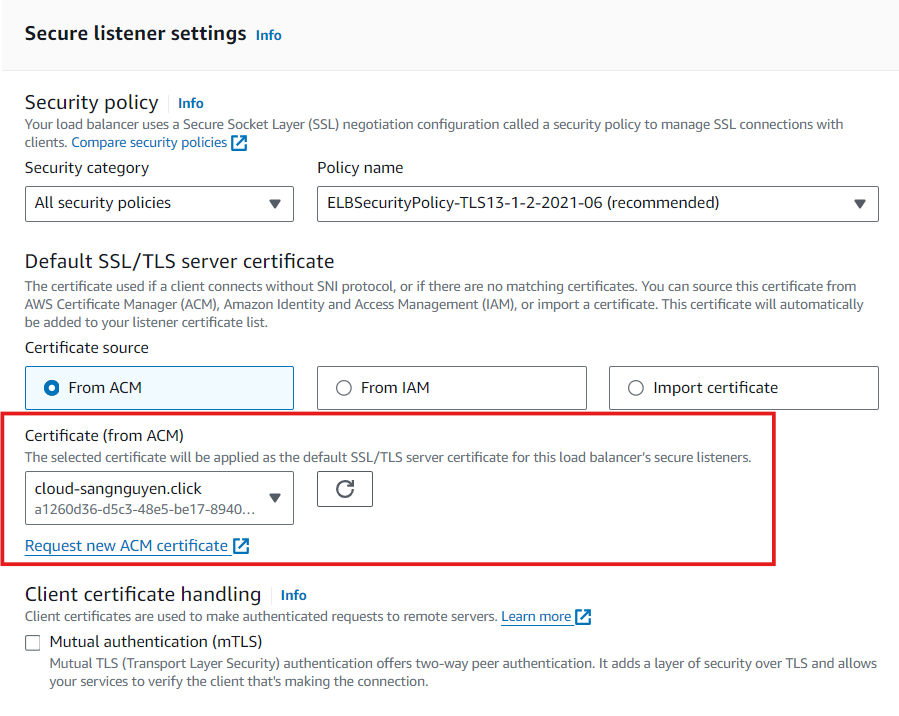Click the All security policies selection text

tap(103, 203)
